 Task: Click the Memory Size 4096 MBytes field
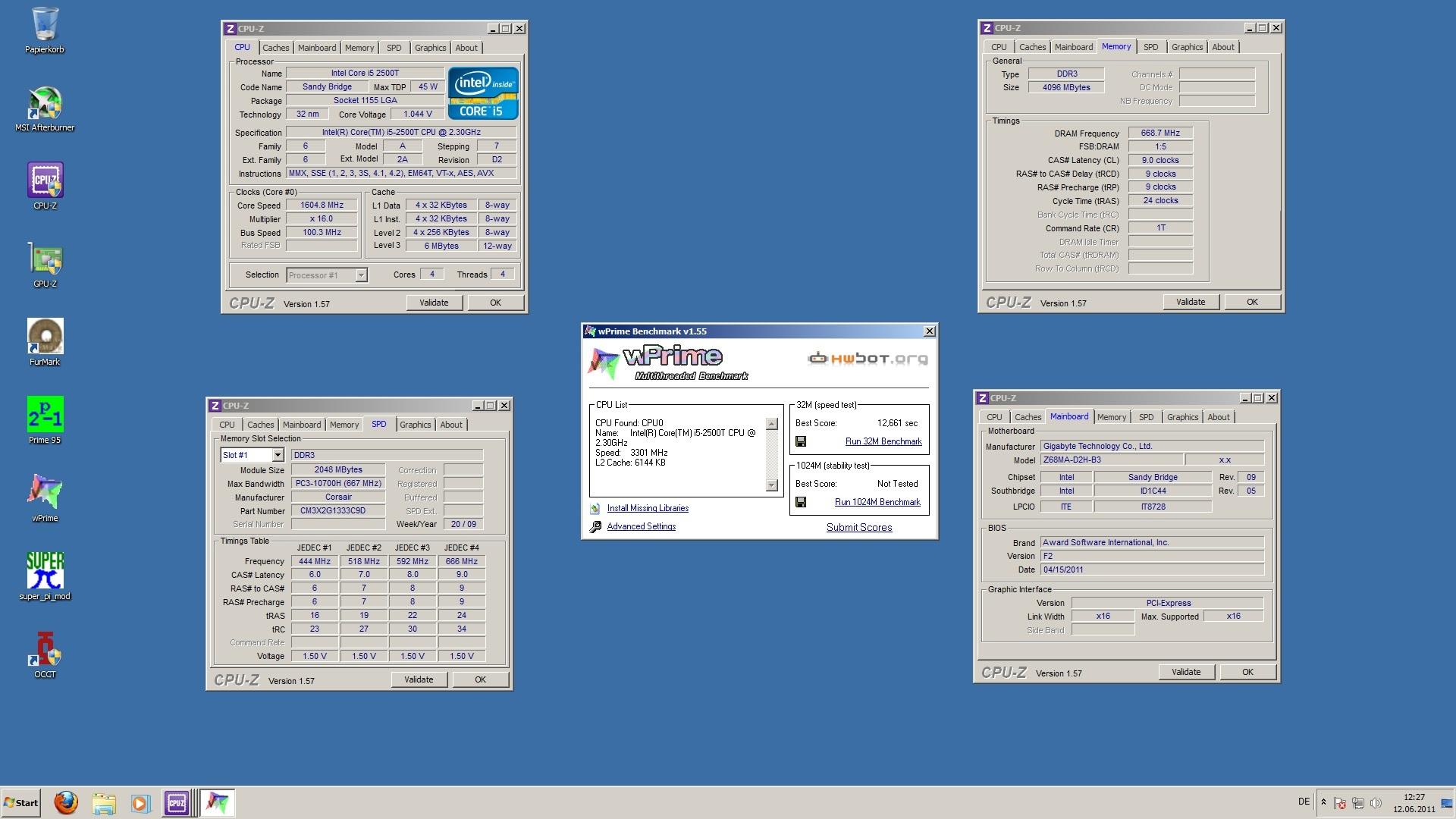1066,88
